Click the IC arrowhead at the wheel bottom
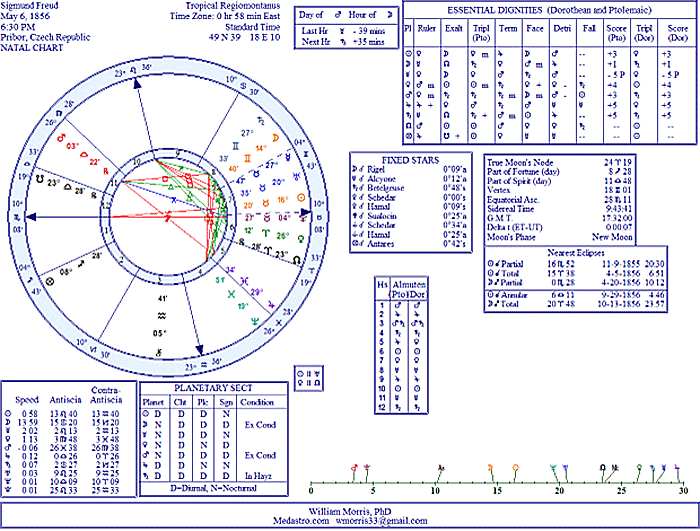The height and width of the screenshot is (531, 700). pos(200,349)
